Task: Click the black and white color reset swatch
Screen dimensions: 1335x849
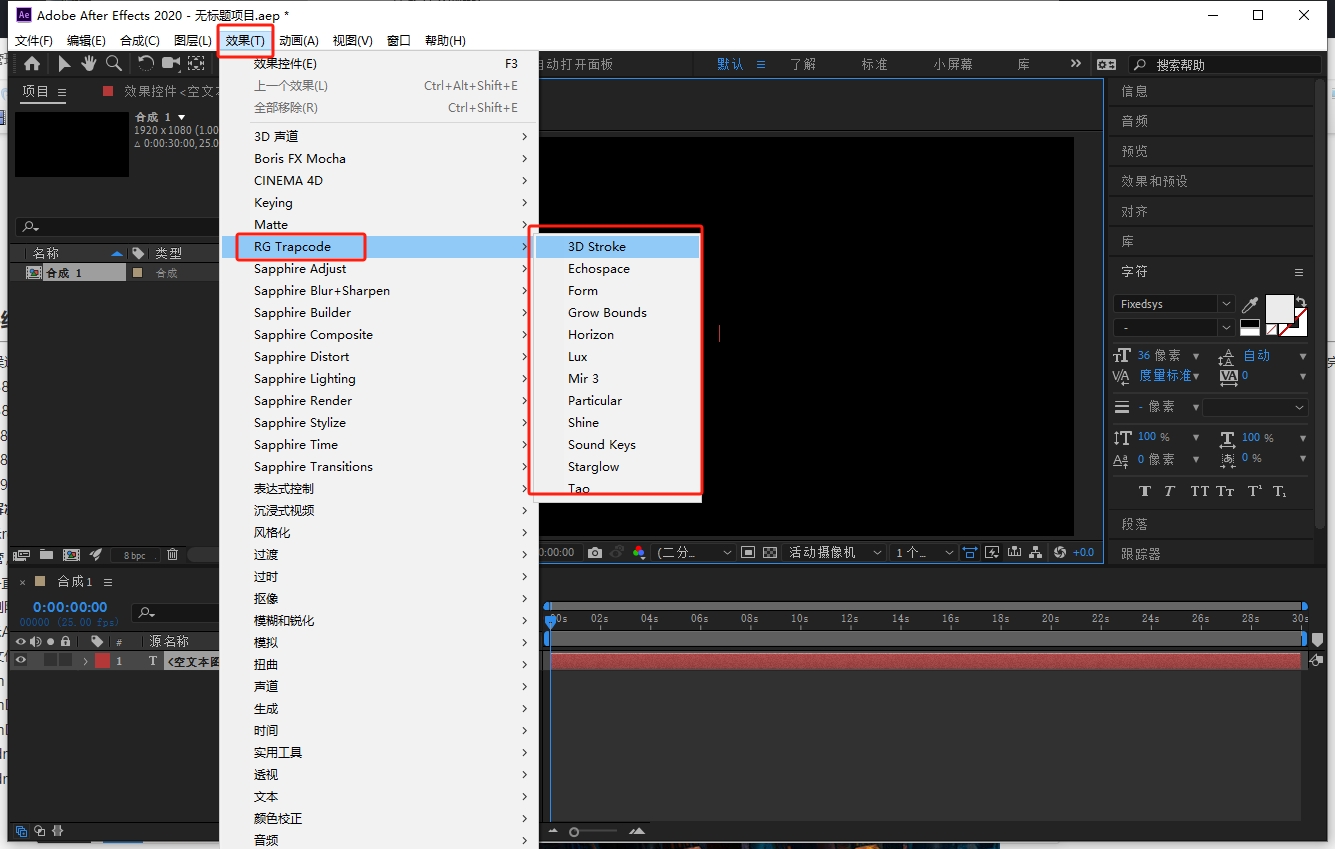Action: 1249,327
